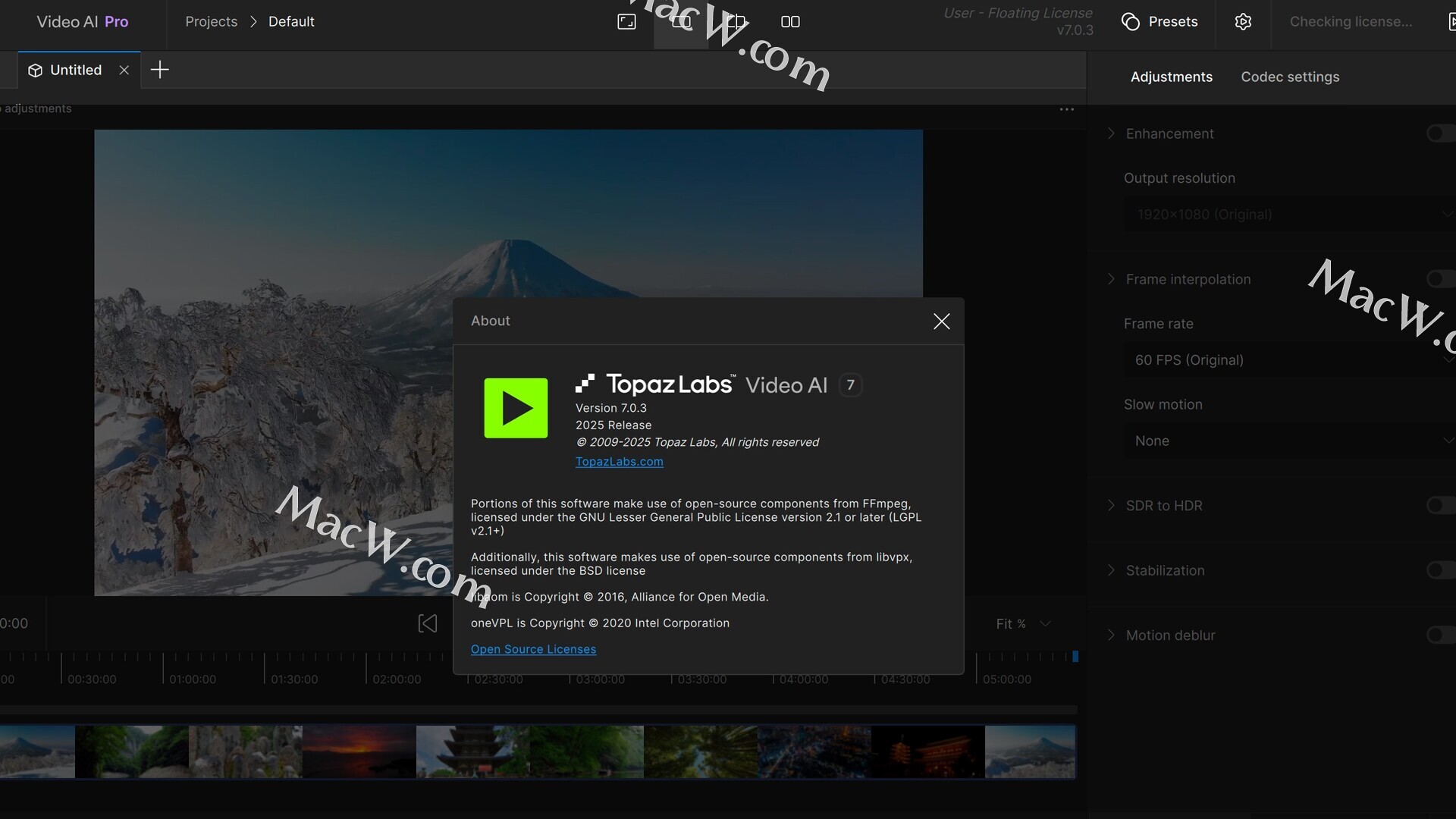Click 'User - Floating License' text

click(x=1018, y=13)
